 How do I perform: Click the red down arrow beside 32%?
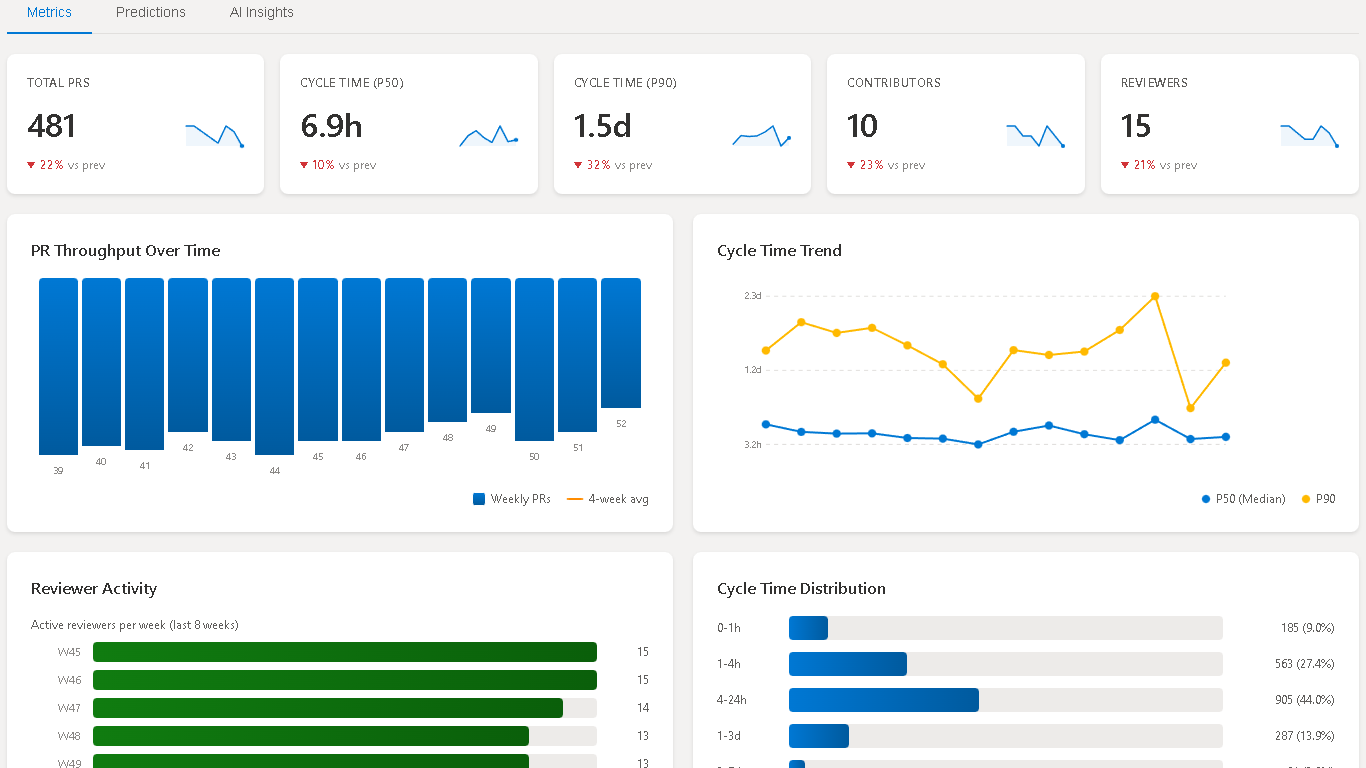(578, 165)
